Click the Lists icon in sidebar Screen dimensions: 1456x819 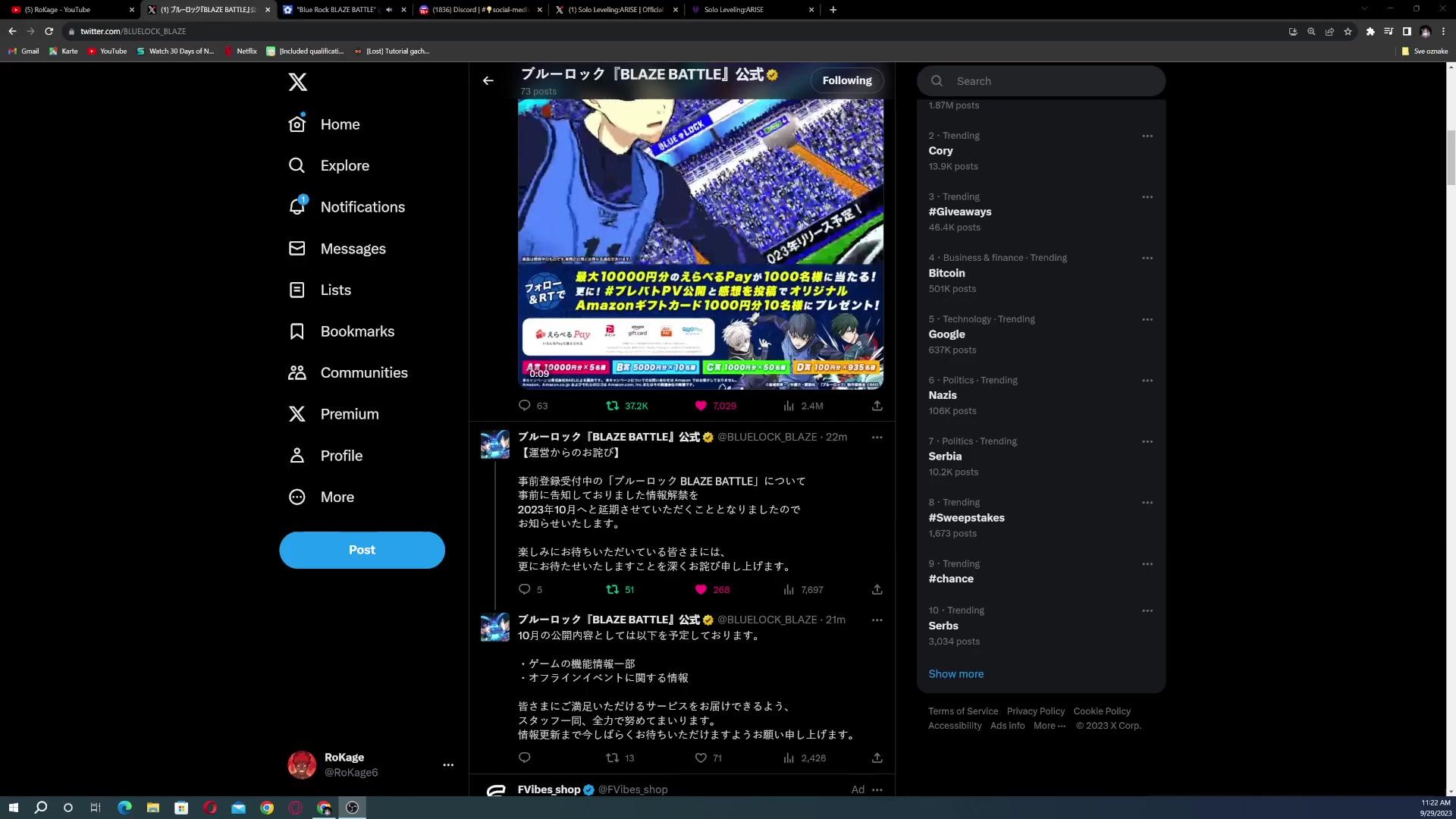tap(298, 289)
